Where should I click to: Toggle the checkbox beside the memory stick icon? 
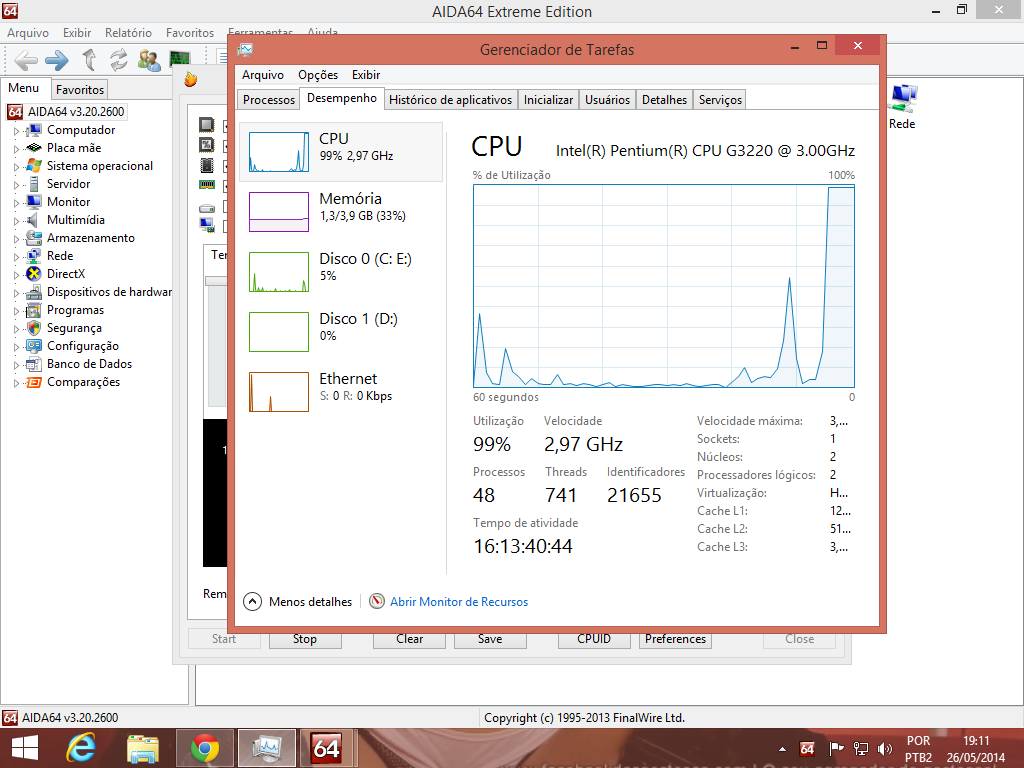226,186
